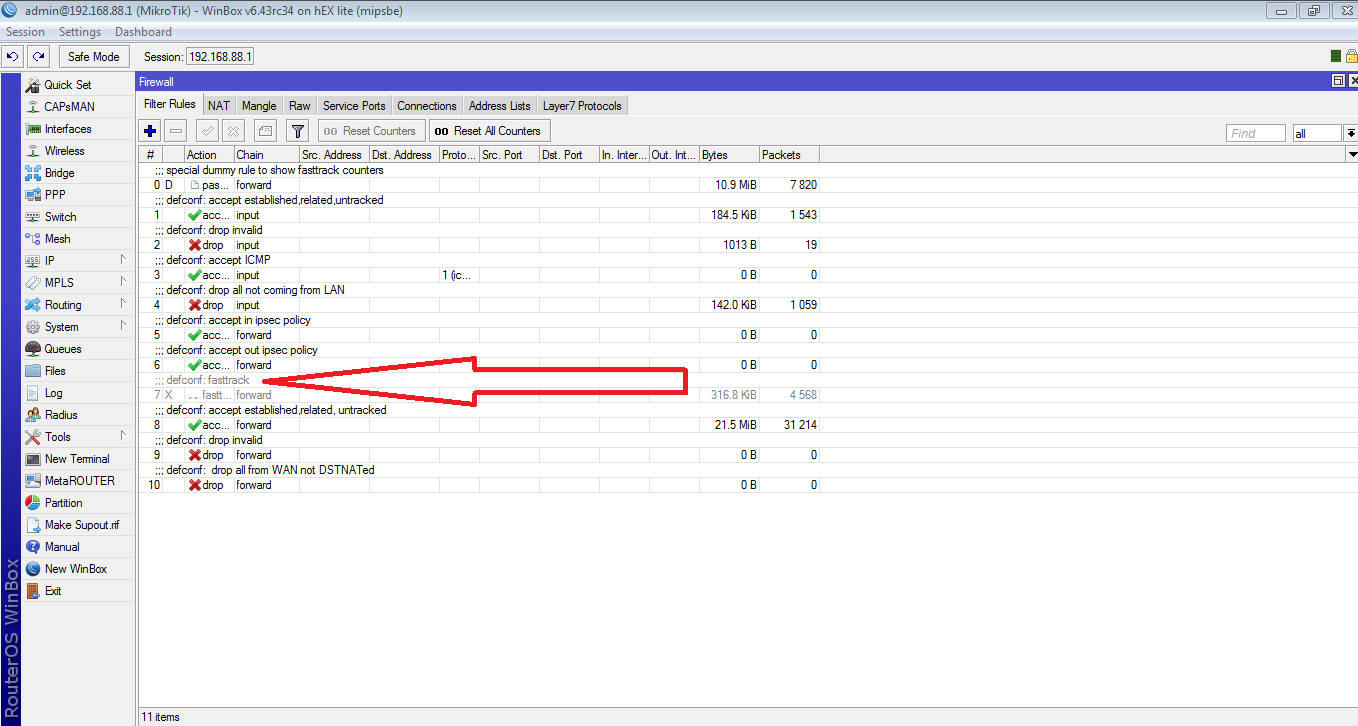
Task: Expand the System submenu
Action: [x=124, y=326]
